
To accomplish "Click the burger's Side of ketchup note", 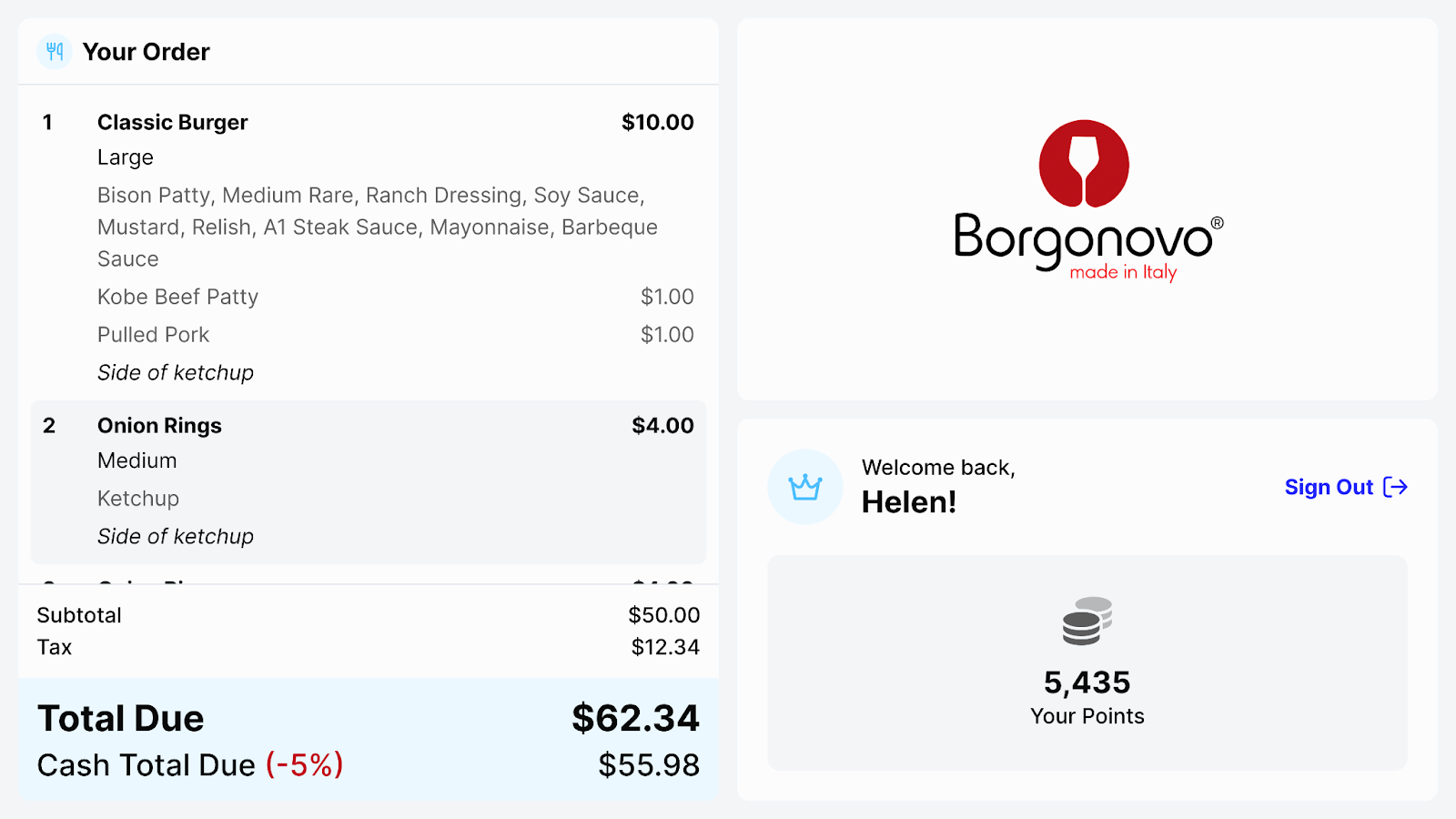I will coord(176,373).
